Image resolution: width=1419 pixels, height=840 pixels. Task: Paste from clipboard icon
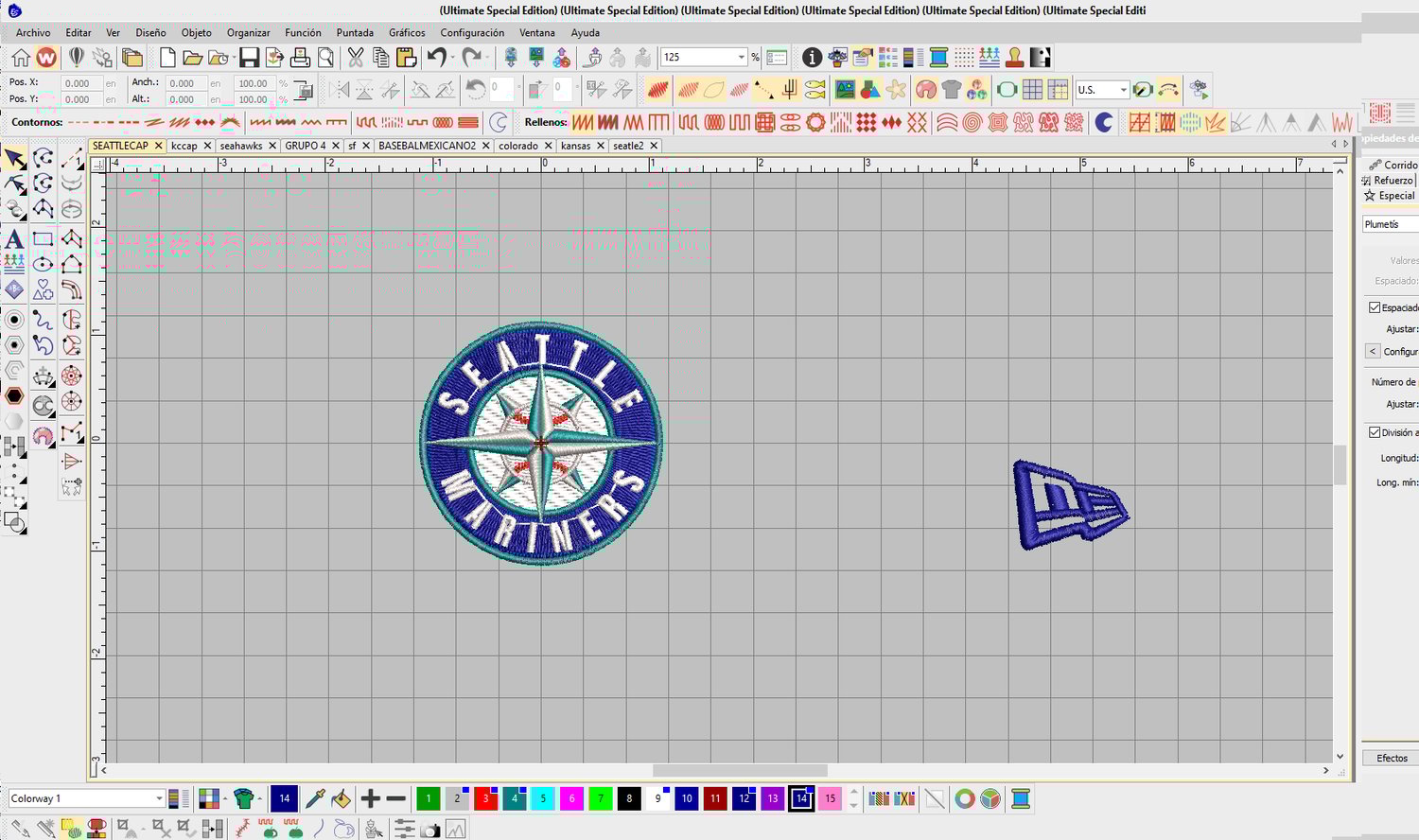(407, 58)
